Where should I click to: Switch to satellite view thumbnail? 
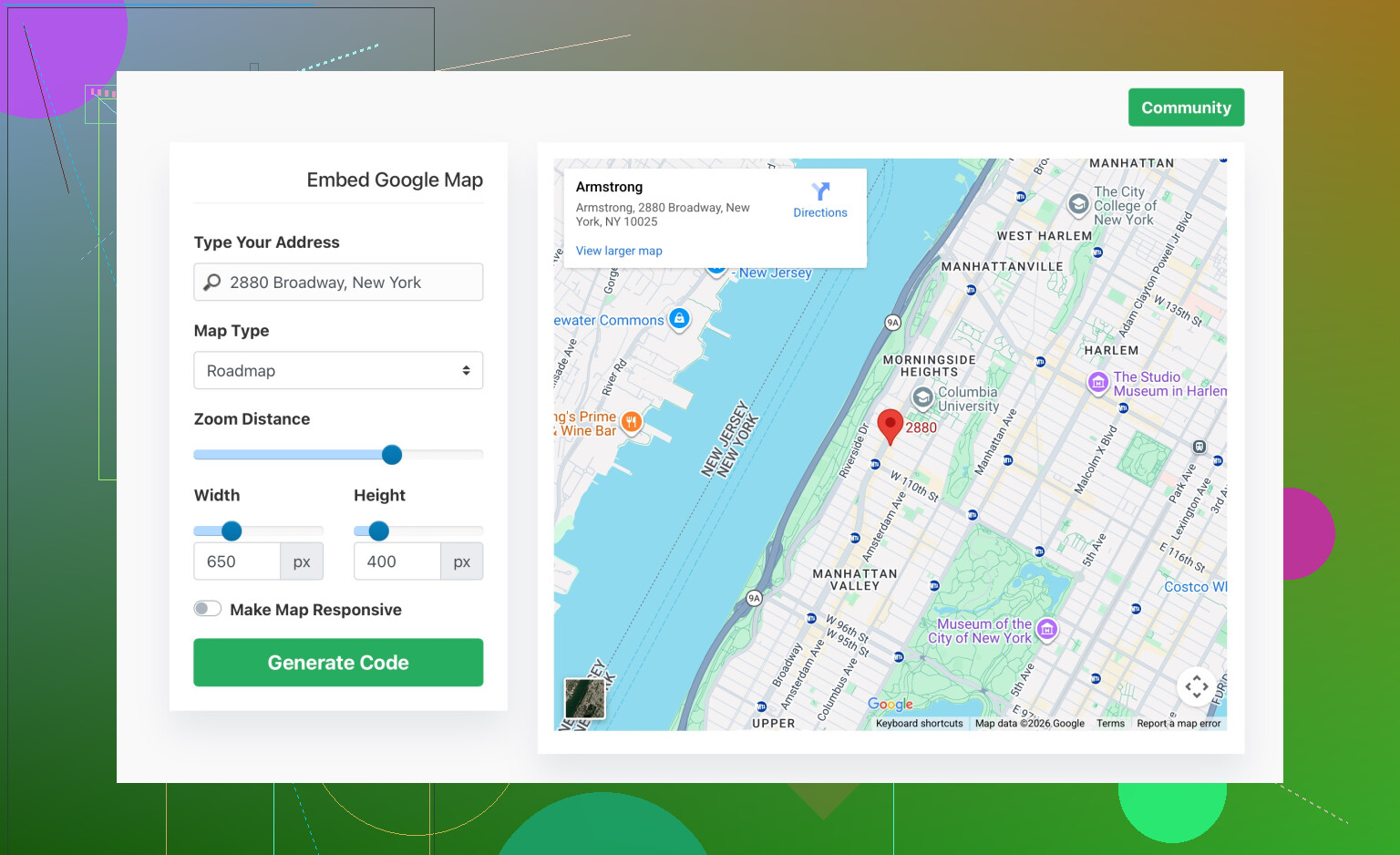(584, 699)
